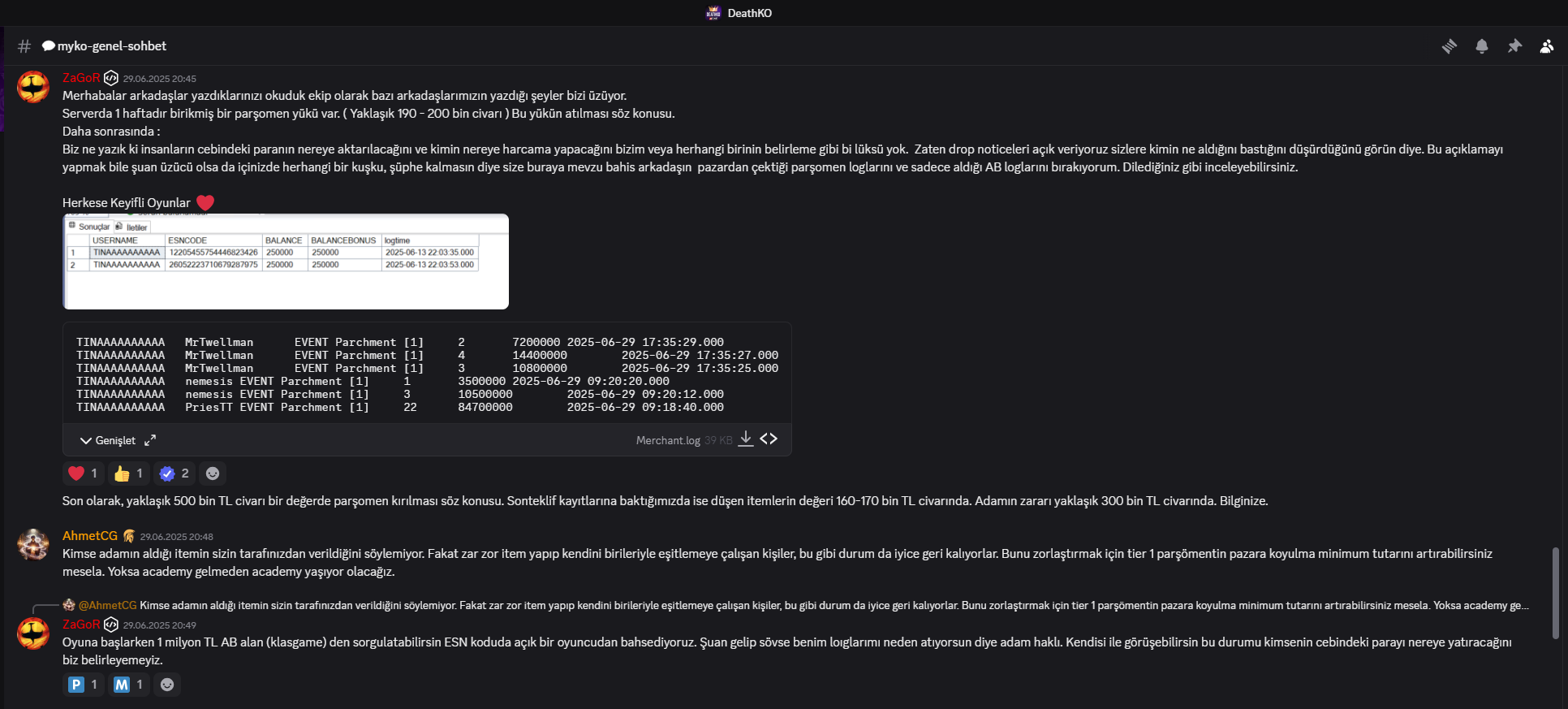Viewport: 1568px width, 709px height.
Task: Click timestamp 29.06.2025 20:48
Action: click(x=177, y=537)
